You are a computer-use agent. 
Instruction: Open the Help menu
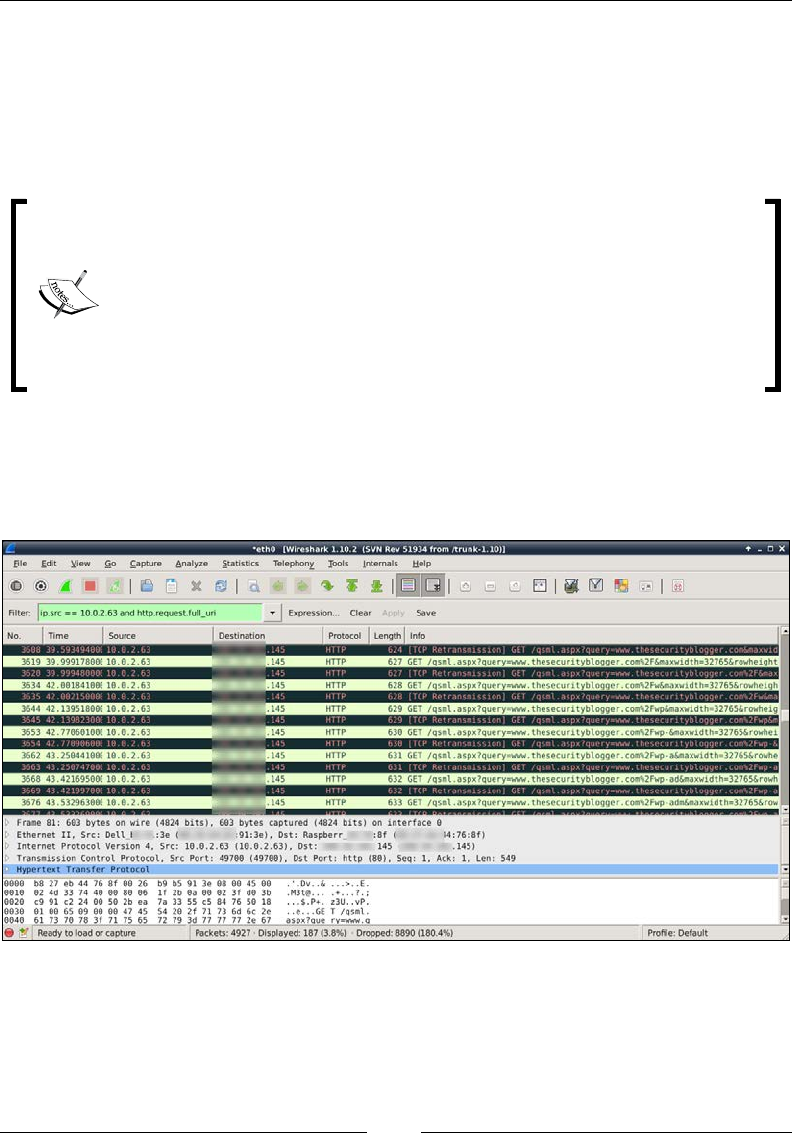tap(422, 563)
